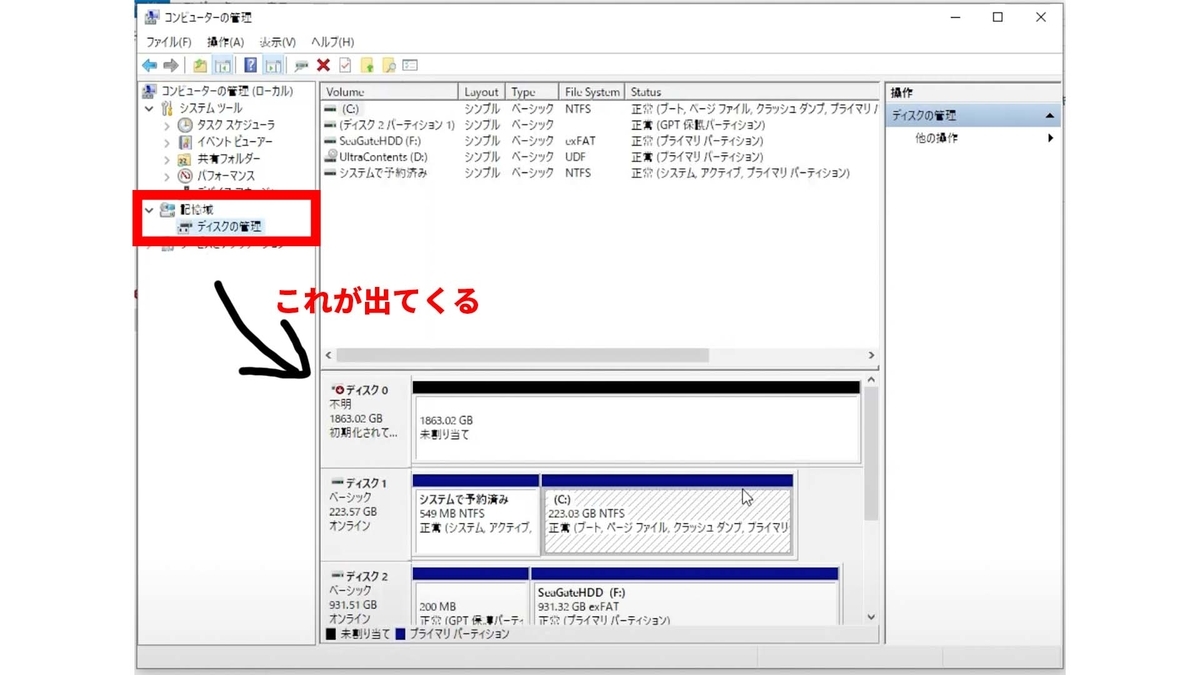The width and height of the screenshot is (1200, 675).
Task: Click the タスク スケジューラ clock icon
Action: point(185,125)
